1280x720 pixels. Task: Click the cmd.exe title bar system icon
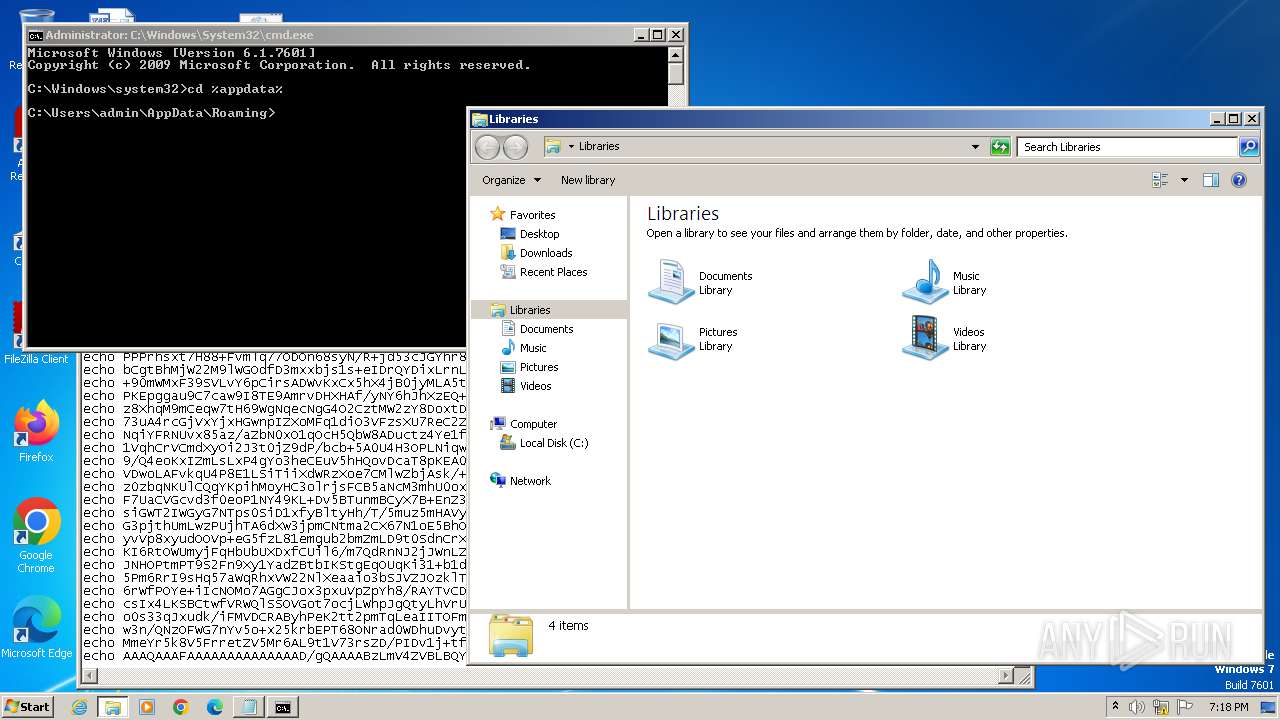coord(35,34)
